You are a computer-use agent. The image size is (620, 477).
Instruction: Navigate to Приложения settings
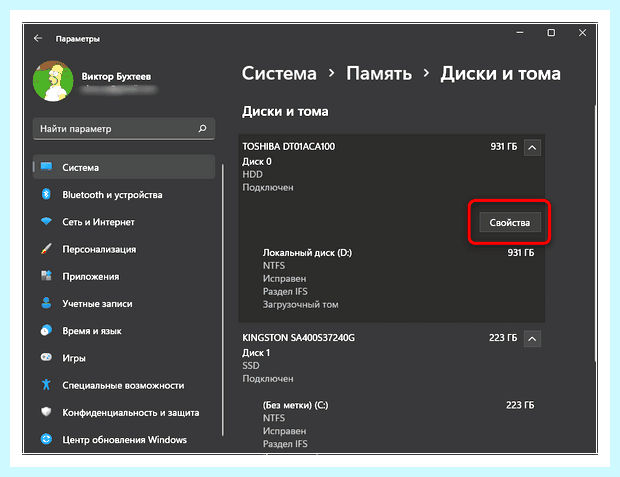click(124, 276)
